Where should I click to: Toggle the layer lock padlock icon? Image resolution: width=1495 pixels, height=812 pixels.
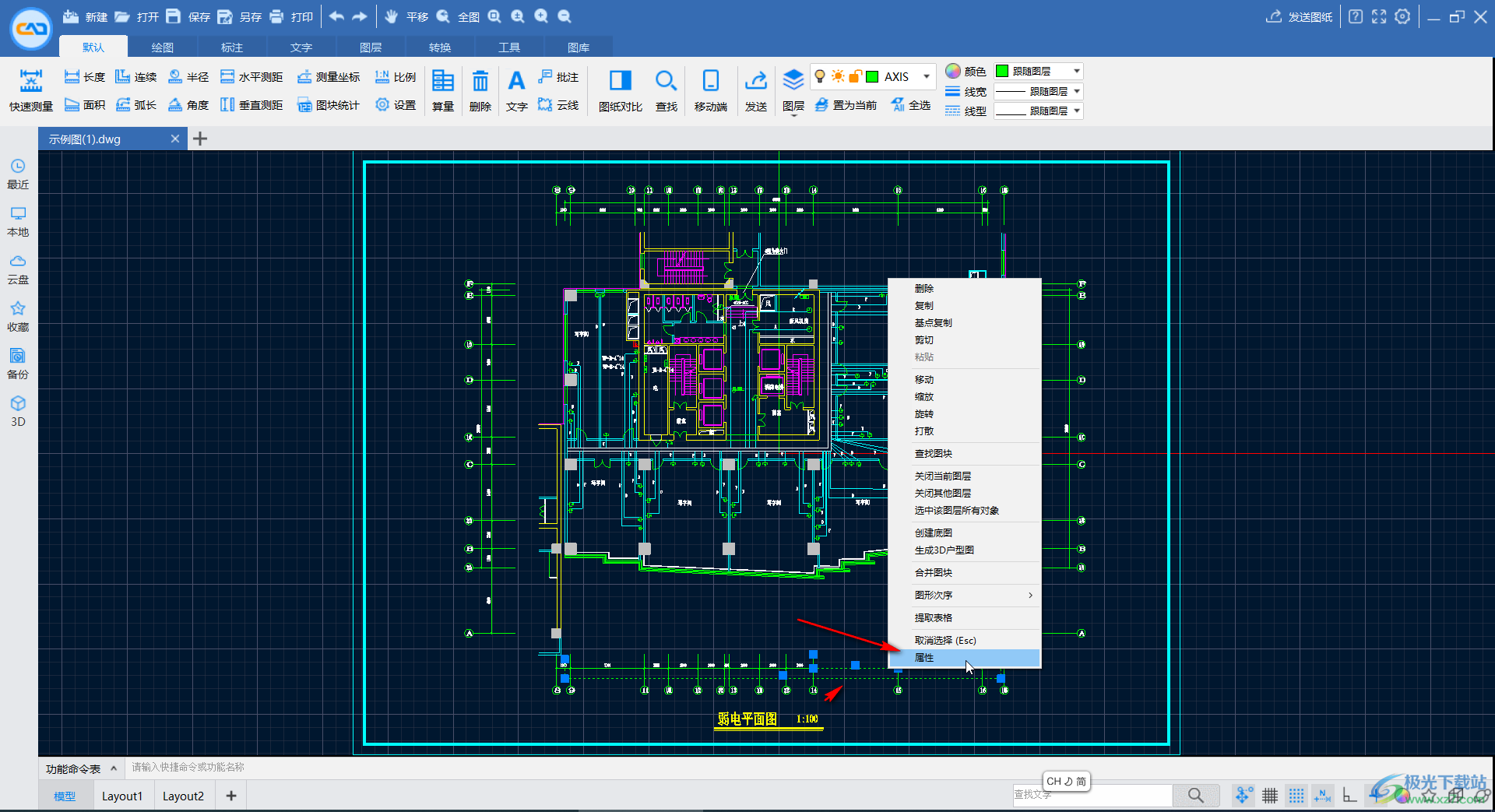tap(855, 76)
